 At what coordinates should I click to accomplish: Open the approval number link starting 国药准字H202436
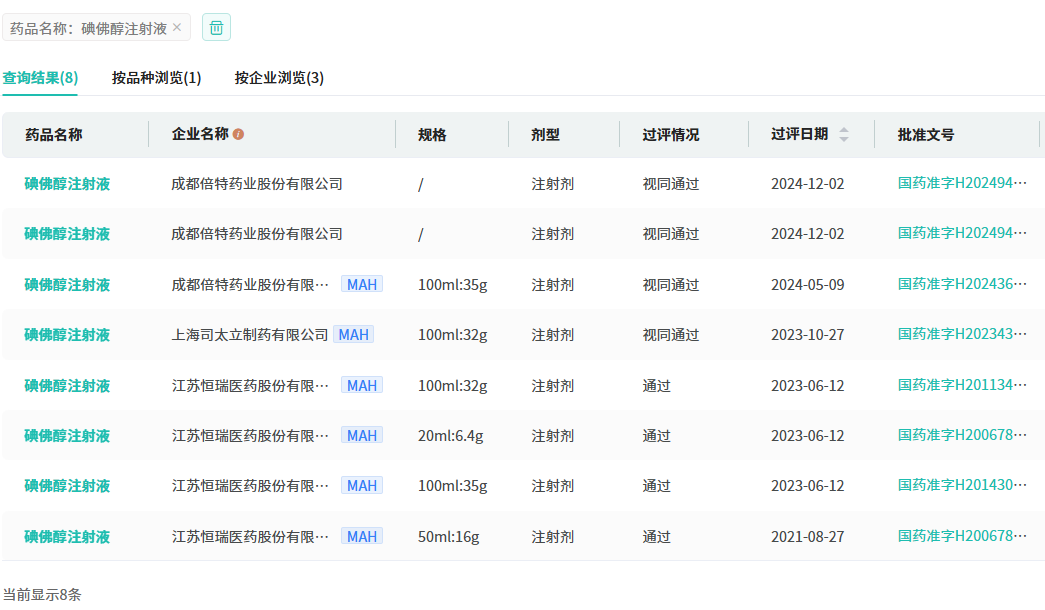961,284
